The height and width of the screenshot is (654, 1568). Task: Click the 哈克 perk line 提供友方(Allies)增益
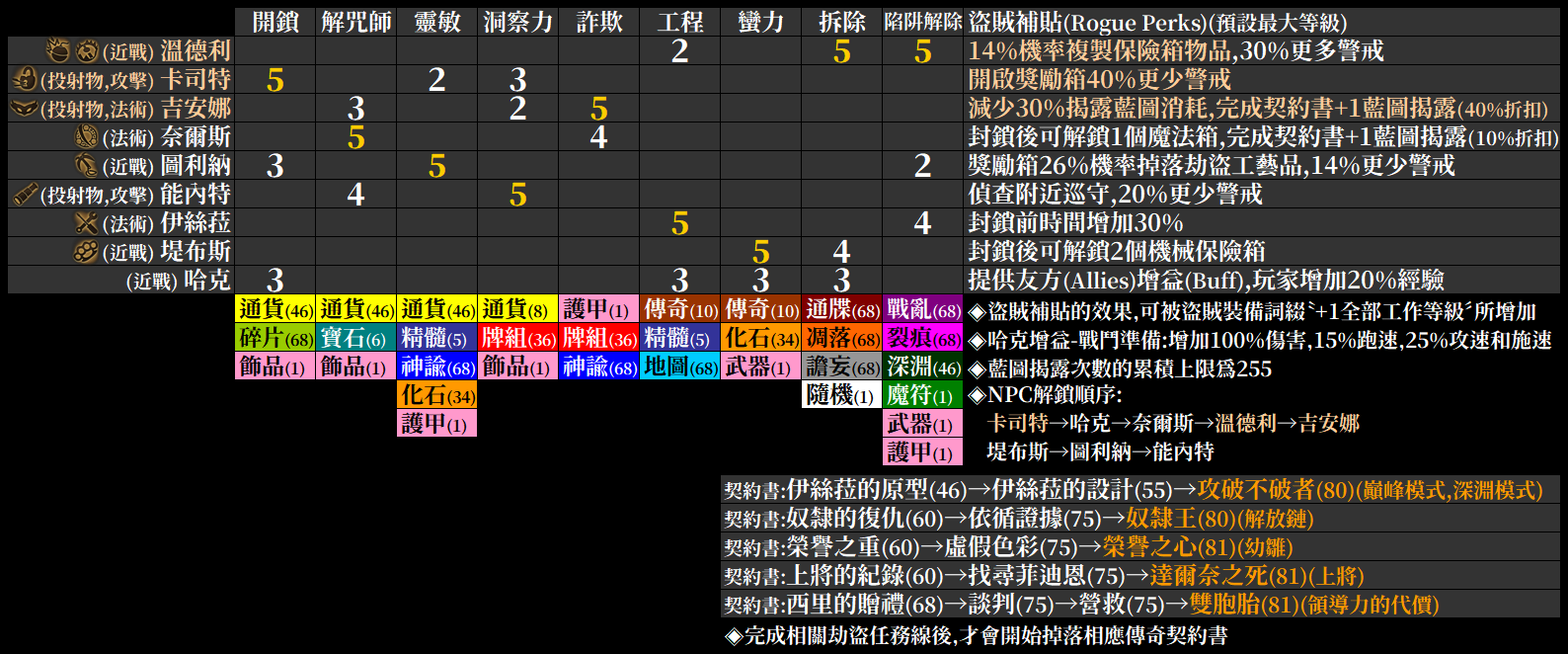[x=1206, y=280]
